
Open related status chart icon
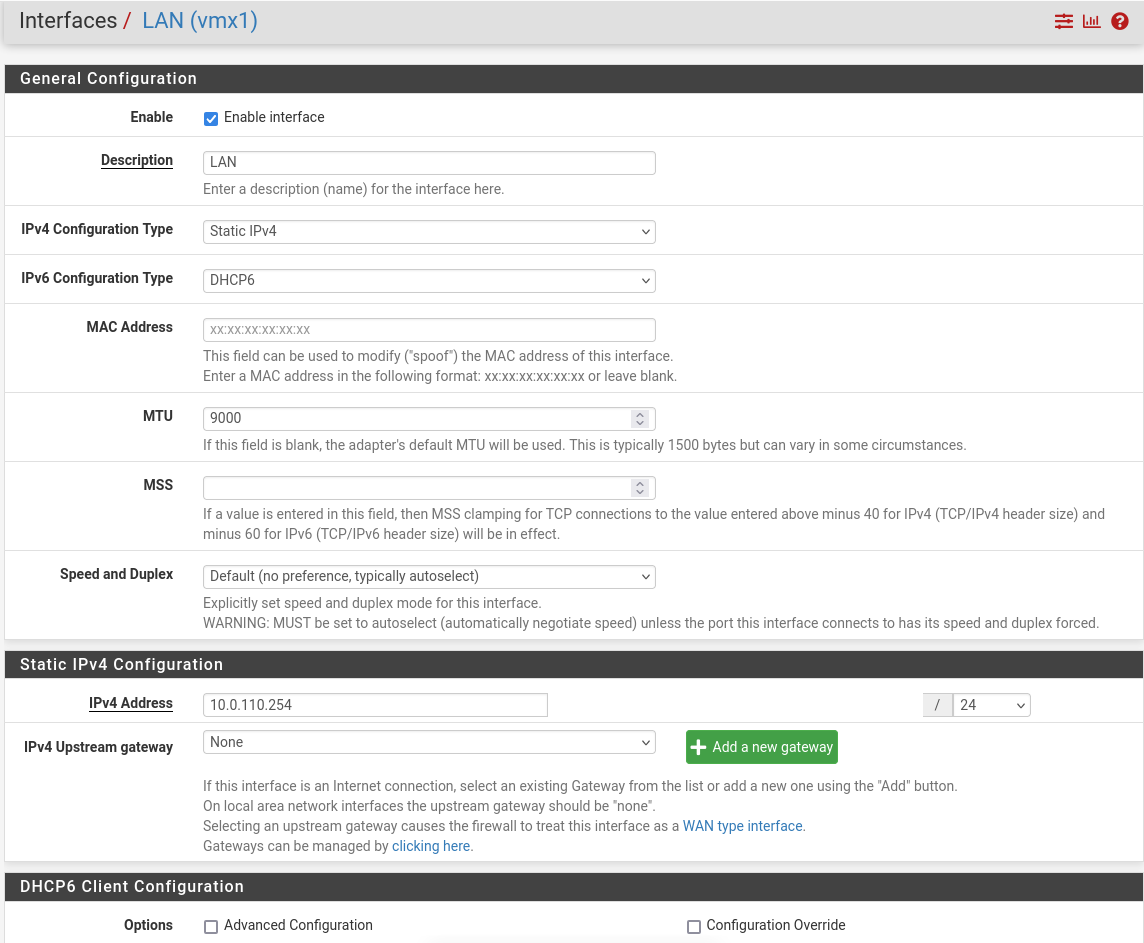tap(1091, 21)
